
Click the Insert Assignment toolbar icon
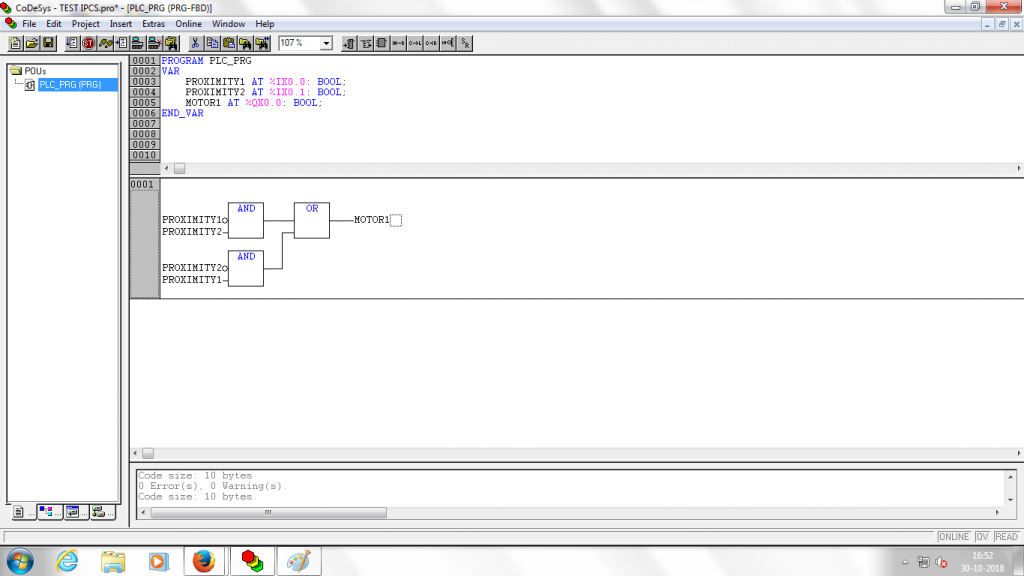[x=396, y=43]
